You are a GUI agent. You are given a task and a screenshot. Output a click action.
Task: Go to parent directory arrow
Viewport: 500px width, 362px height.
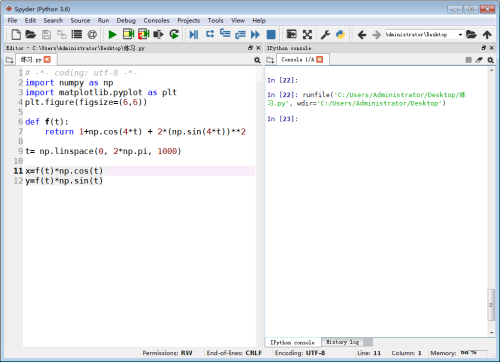coord(487,34)
